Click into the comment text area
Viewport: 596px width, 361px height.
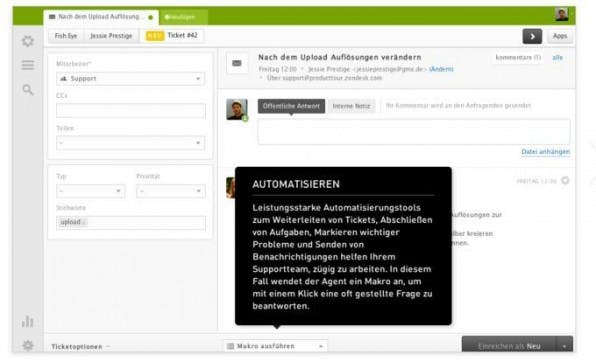point(414,132)
